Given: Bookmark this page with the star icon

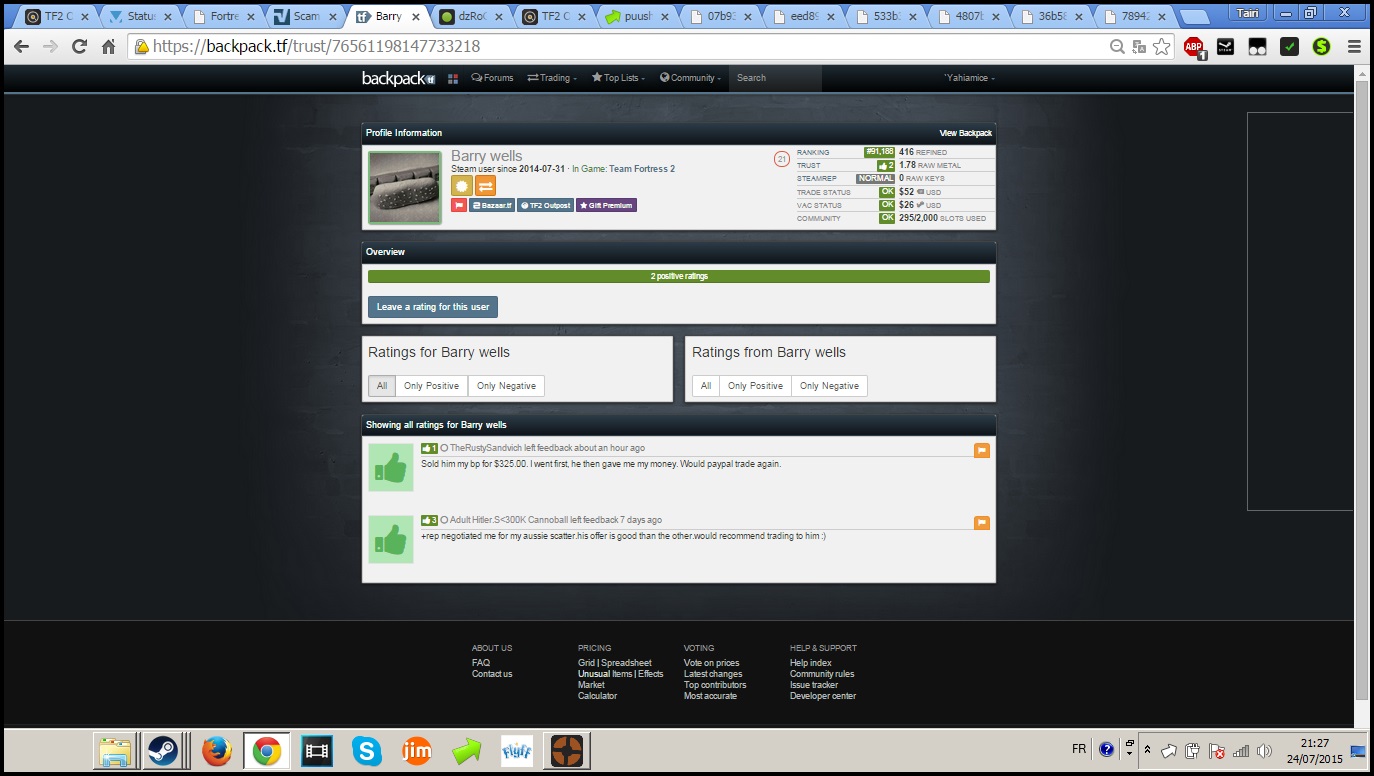Looking at the screenshot, I should point(1161,46).
